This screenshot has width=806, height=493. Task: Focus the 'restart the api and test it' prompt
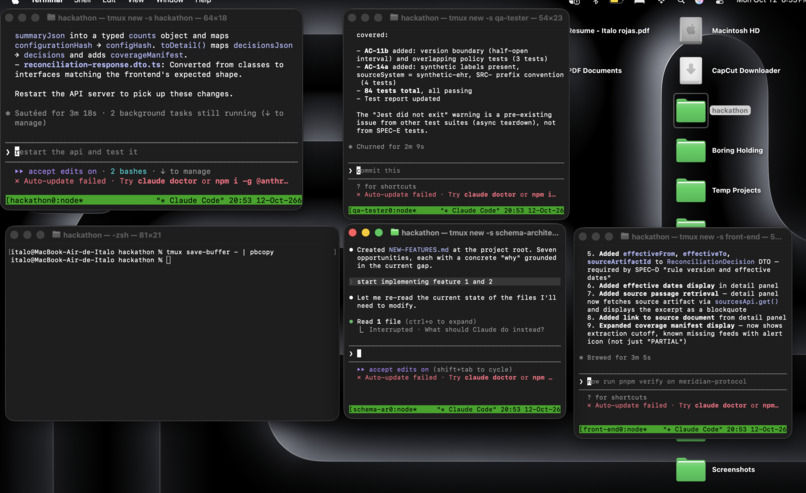coord(152,152)
